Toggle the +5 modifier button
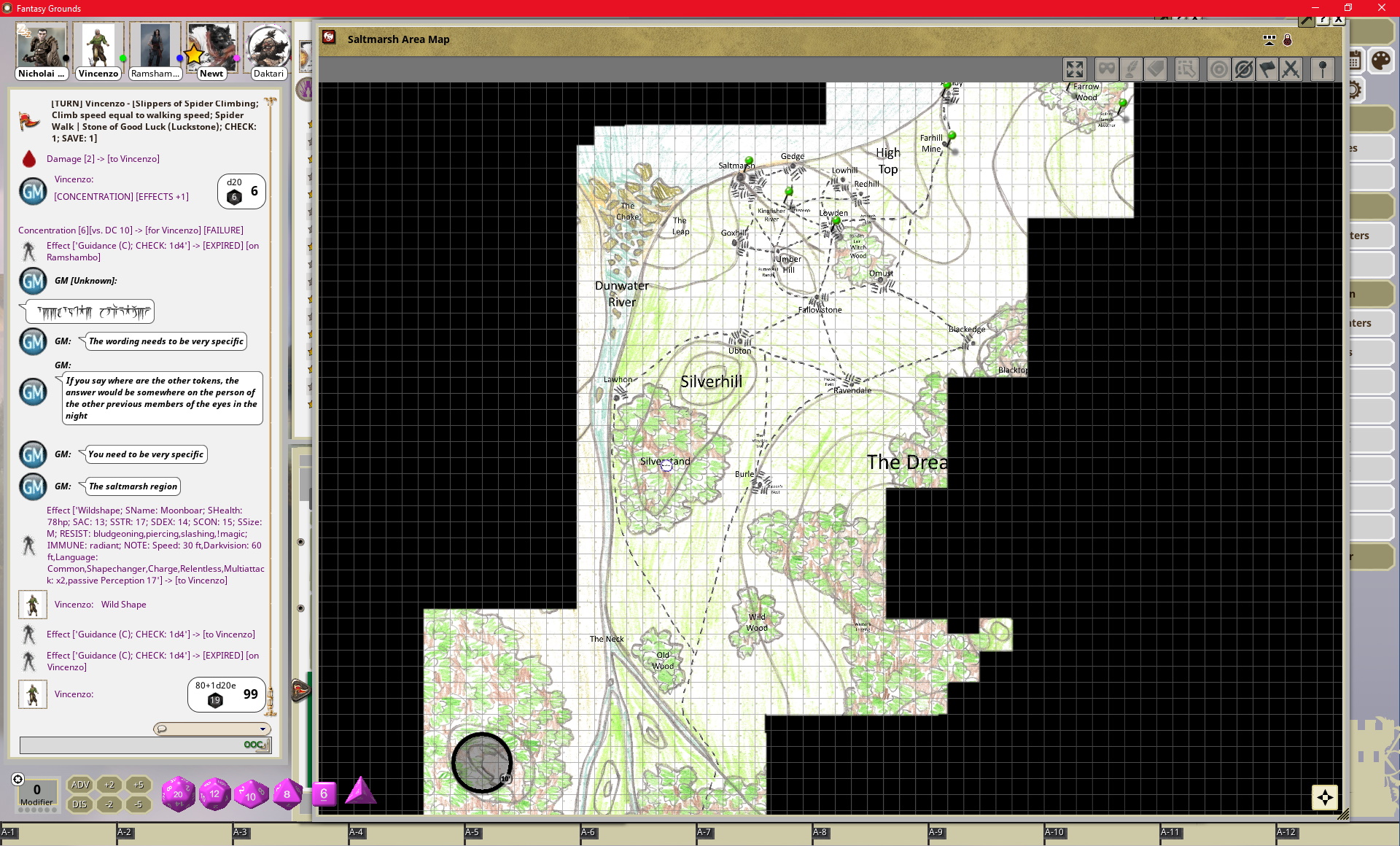The width and height of the screenshot is (1400, 846). coord(139,785)
